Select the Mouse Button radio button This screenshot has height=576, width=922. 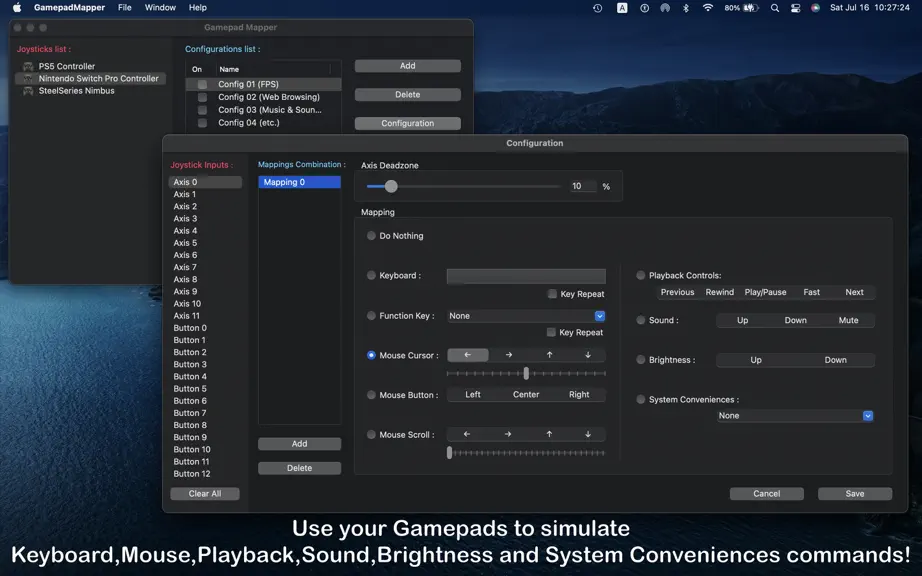tap(371, 395)
